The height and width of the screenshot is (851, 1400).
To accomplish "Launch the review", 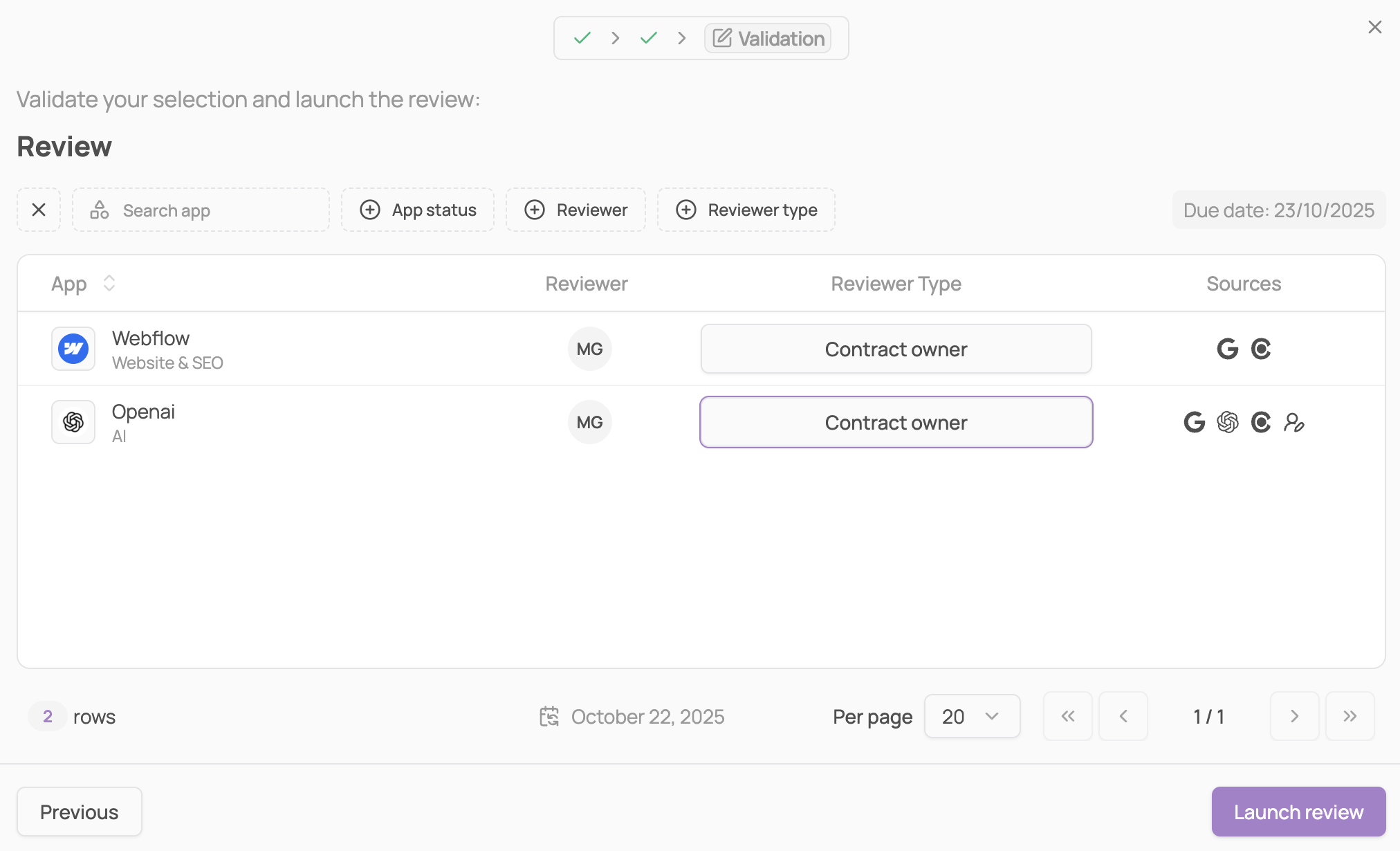I will pyautogui.click(x=1298, y=812).
